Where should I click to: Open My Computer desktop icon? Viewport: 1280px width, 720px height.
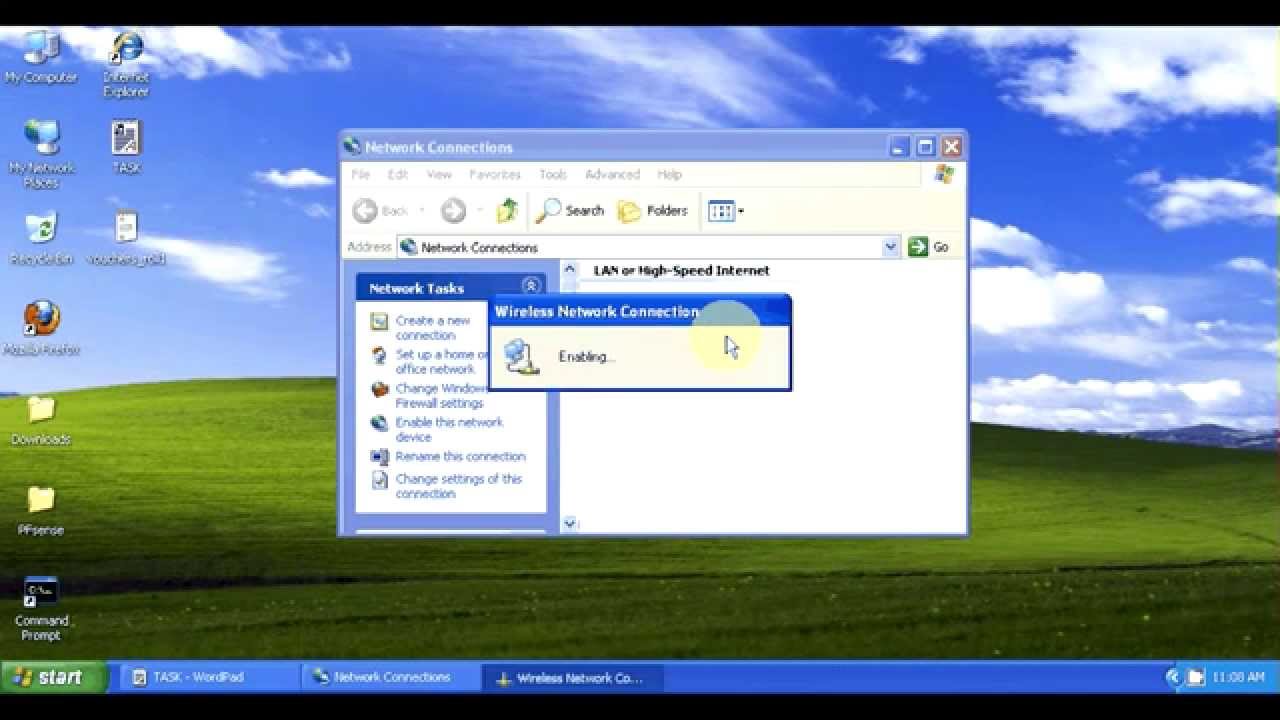click(x=40, y=57)
